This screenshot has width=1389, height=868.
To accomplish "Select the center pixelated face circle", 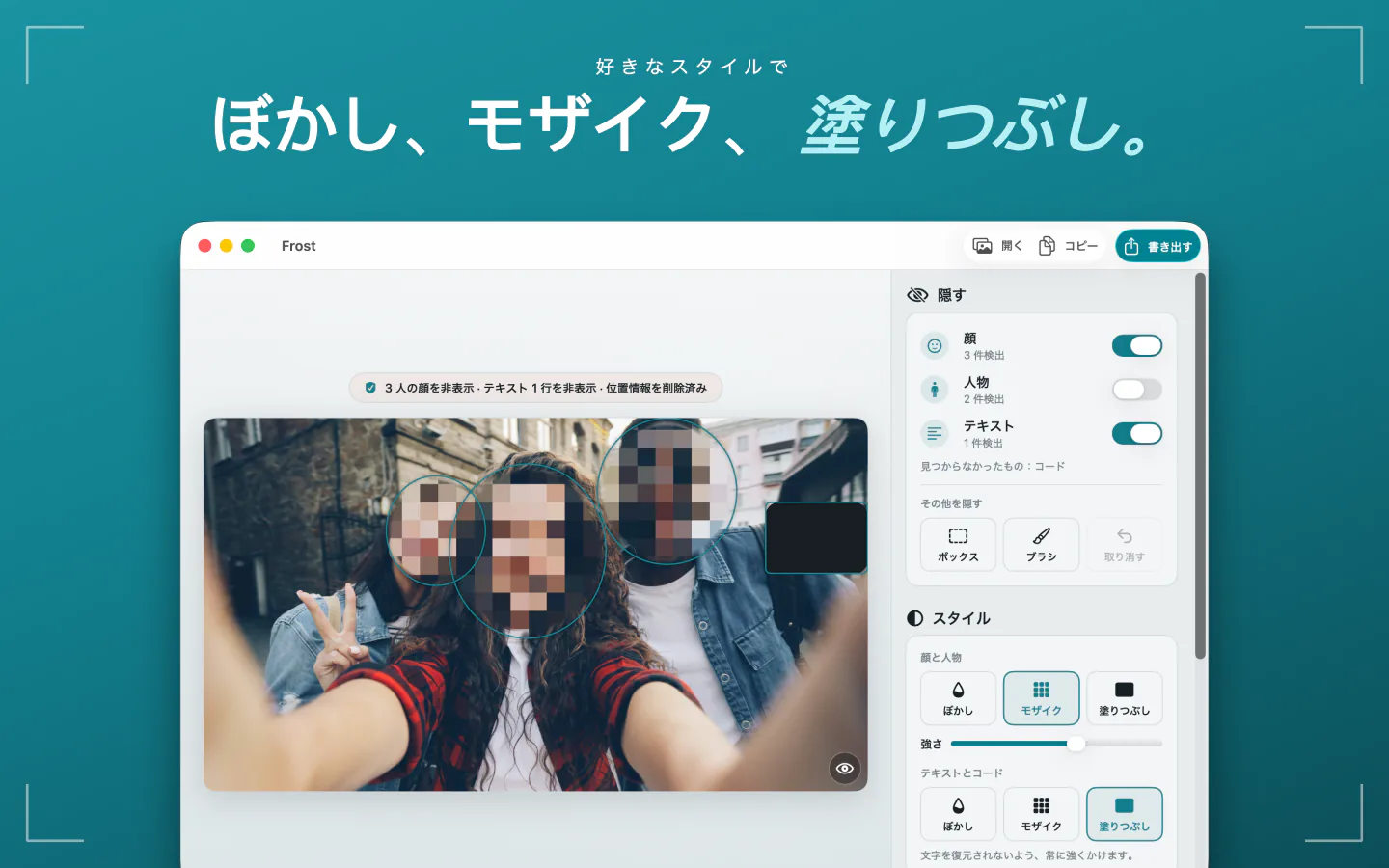I will [528, 551].
